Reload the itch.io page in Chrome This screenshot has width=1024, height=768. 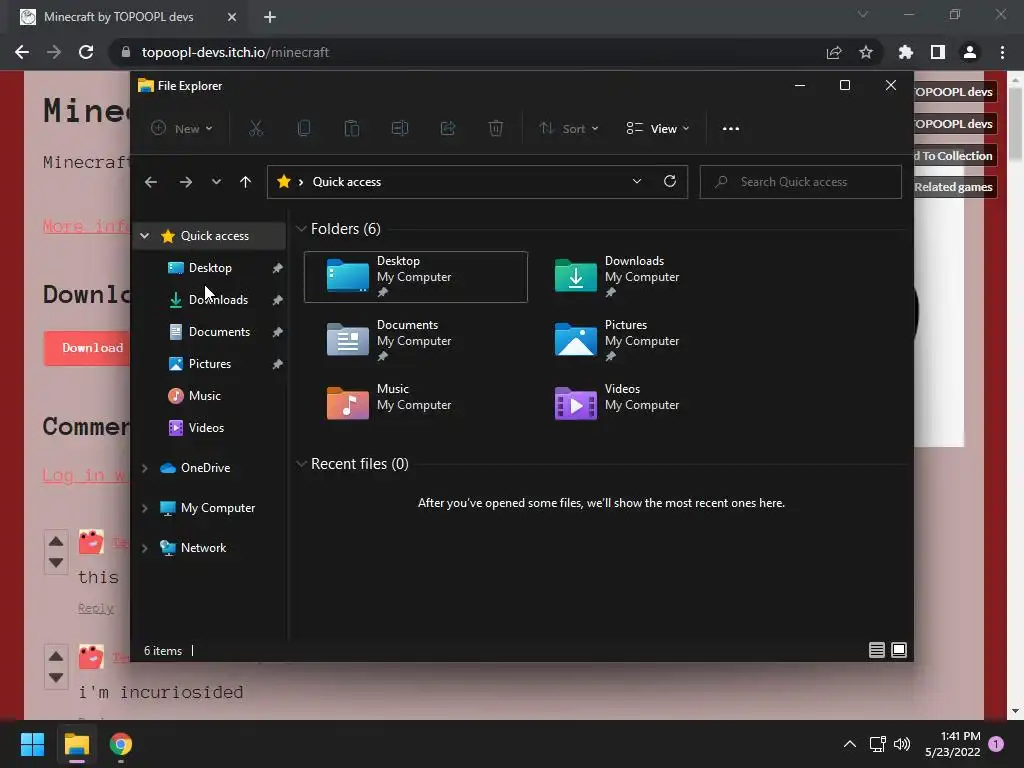pyautogui.click(x=86, y=52)
